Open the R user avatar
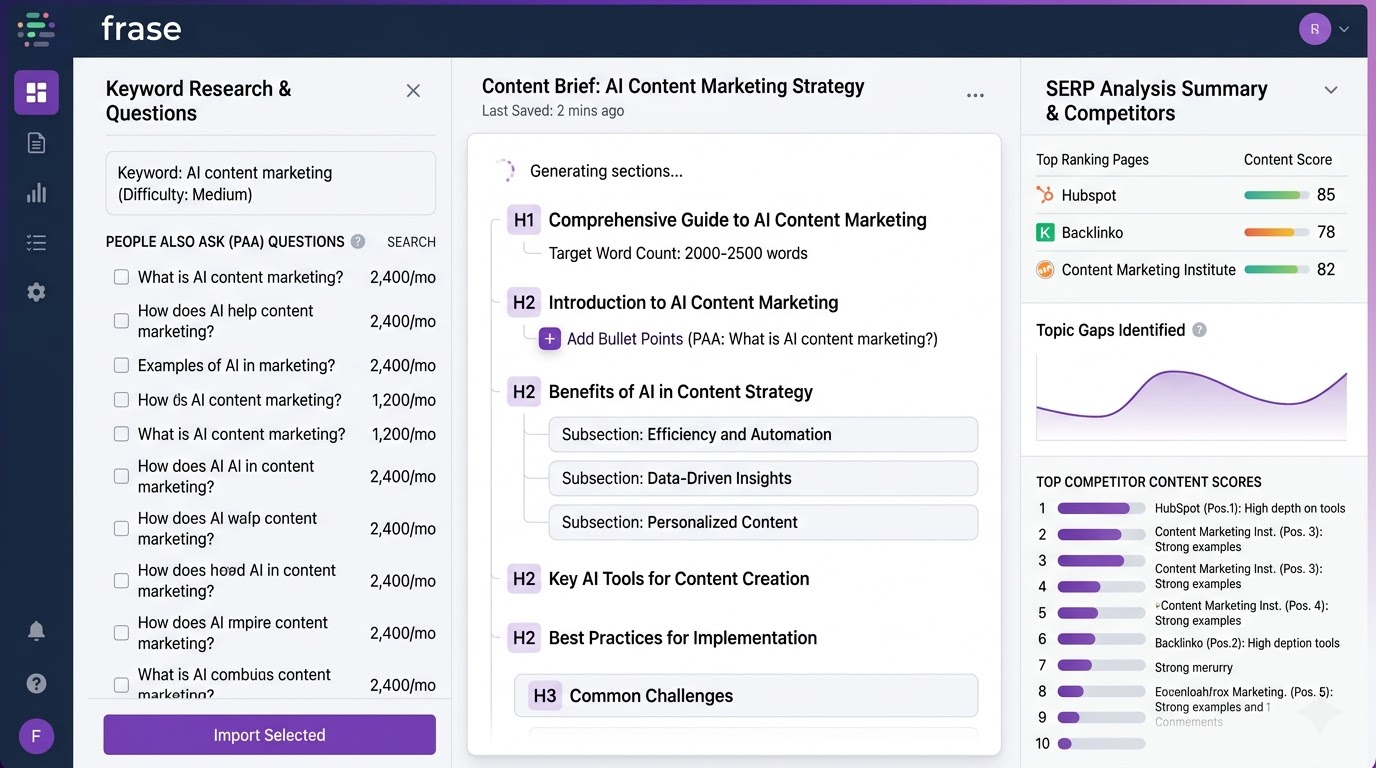Image resolution: width=1376 pixels, height=768 pixels. pos(1314,29)
